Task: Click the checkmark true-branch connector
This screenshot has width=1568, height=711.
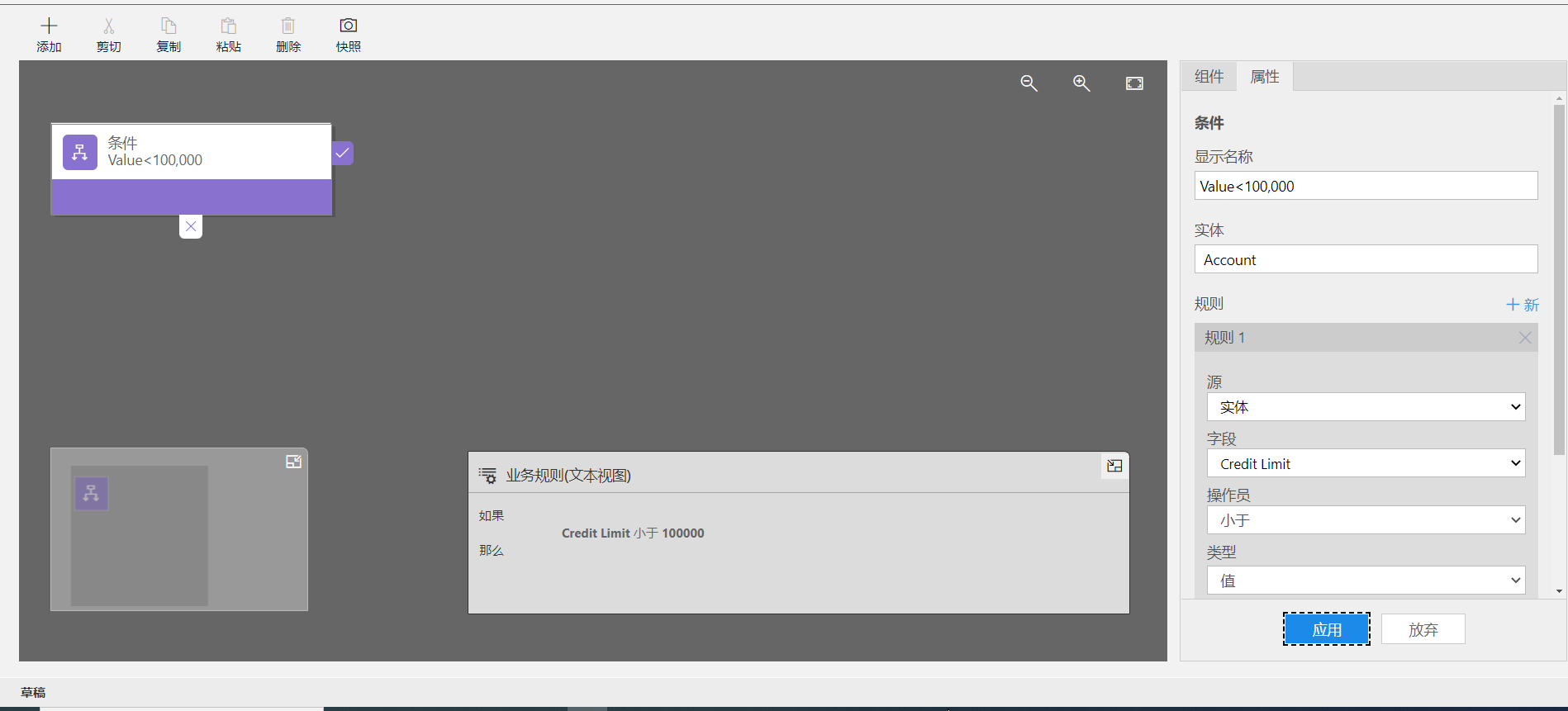Action: 342,153
